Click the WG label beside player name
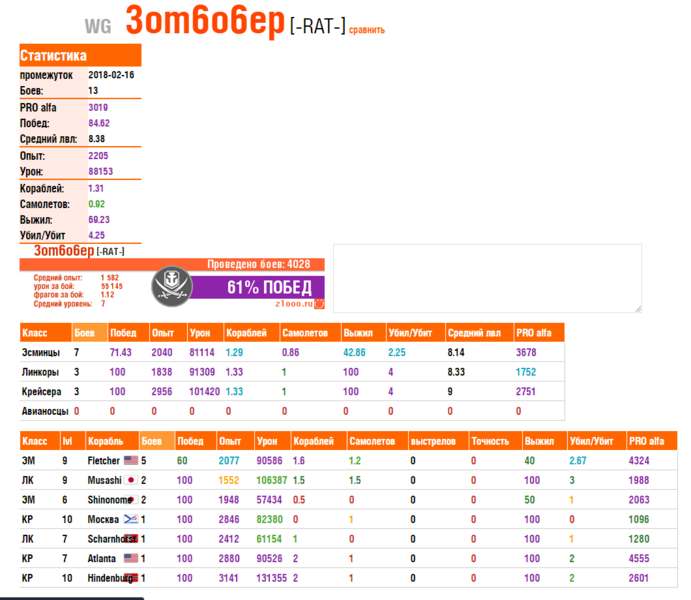This screenshot has height=600, width=691. pyautogui.click(x=98, y=26)
